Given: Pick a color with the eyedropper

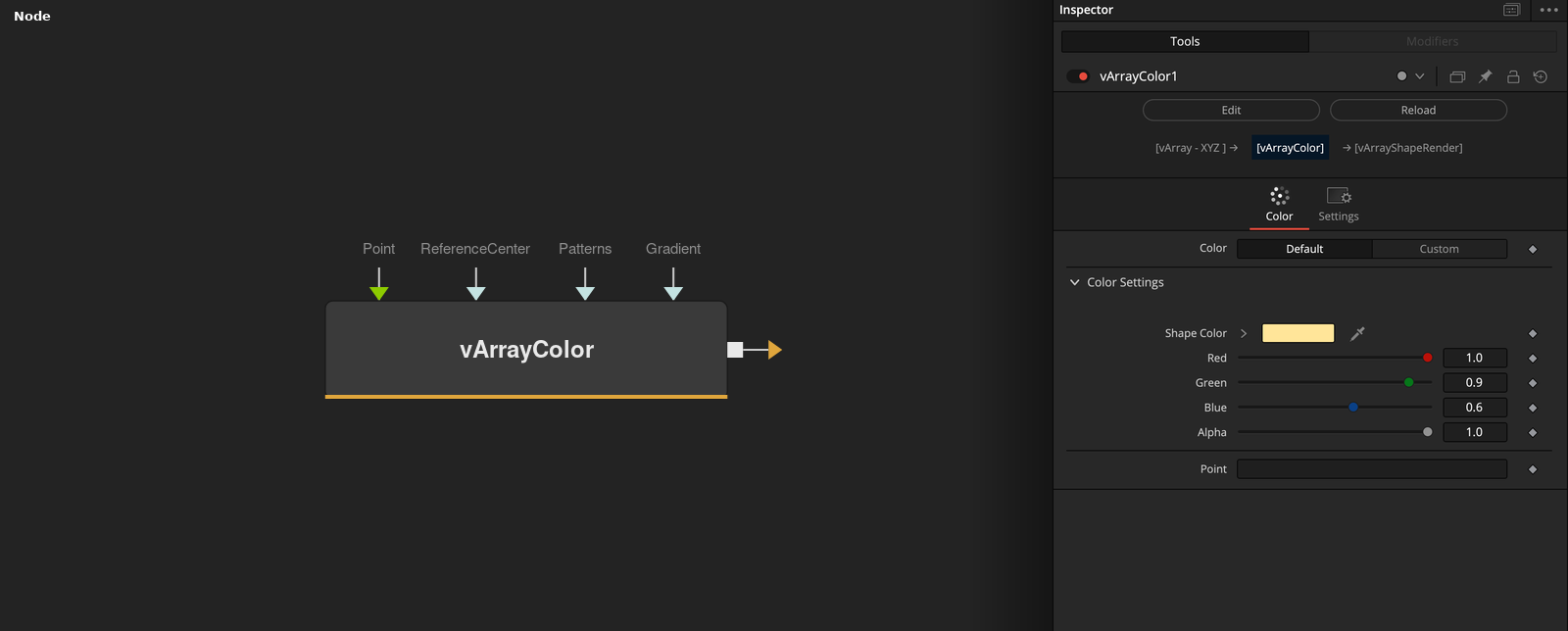Looking at the screenshot, I should (x=1357, y=333).
